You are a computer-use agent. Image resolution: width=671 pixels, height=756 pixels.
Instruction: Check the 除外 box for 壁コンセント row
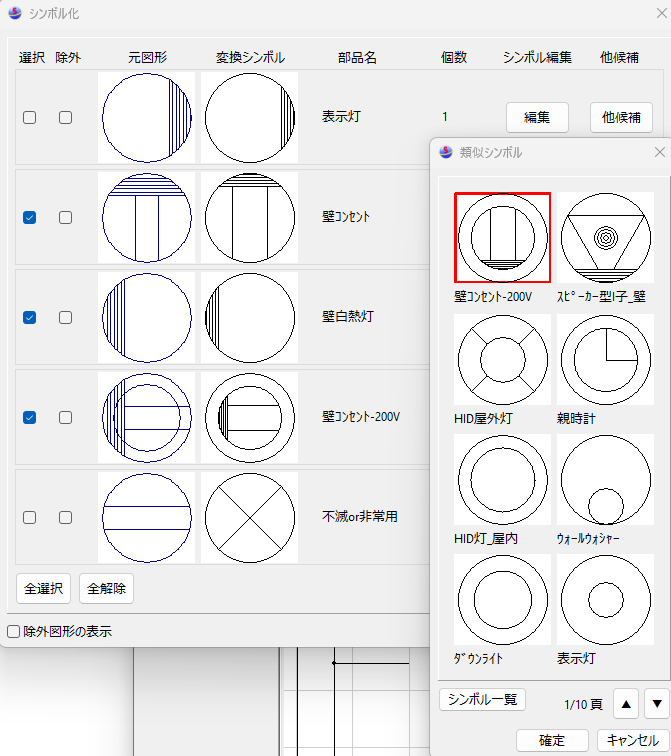(x=65, y=217)
